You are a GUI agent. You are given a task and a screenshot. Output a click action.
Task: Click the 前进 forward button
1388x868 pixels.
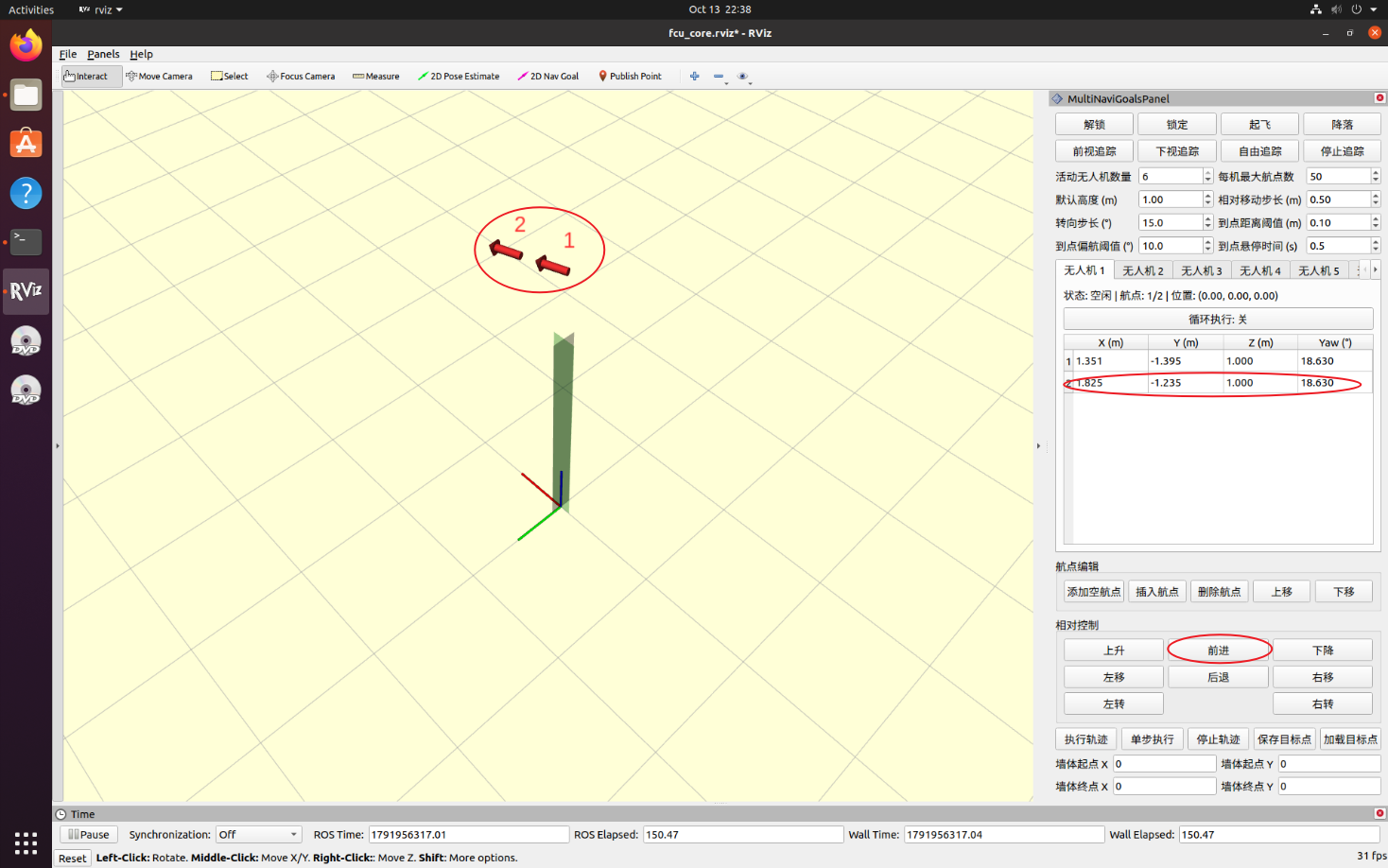tap(1218, 651)
